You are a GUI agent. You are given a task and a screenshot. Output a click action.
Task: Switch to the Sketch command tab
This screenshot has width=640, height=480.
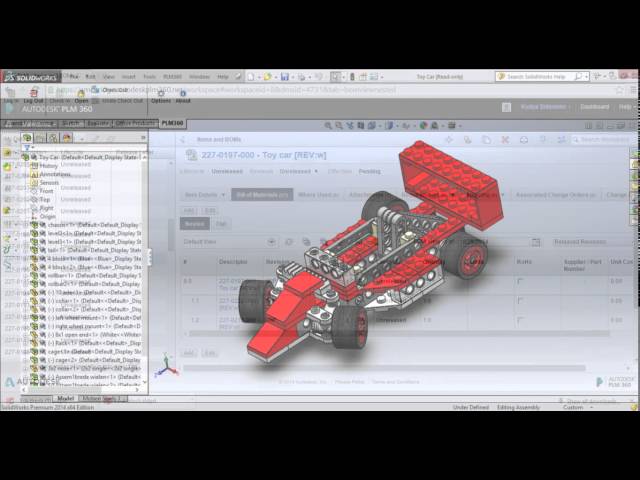(x=71, y=123)
